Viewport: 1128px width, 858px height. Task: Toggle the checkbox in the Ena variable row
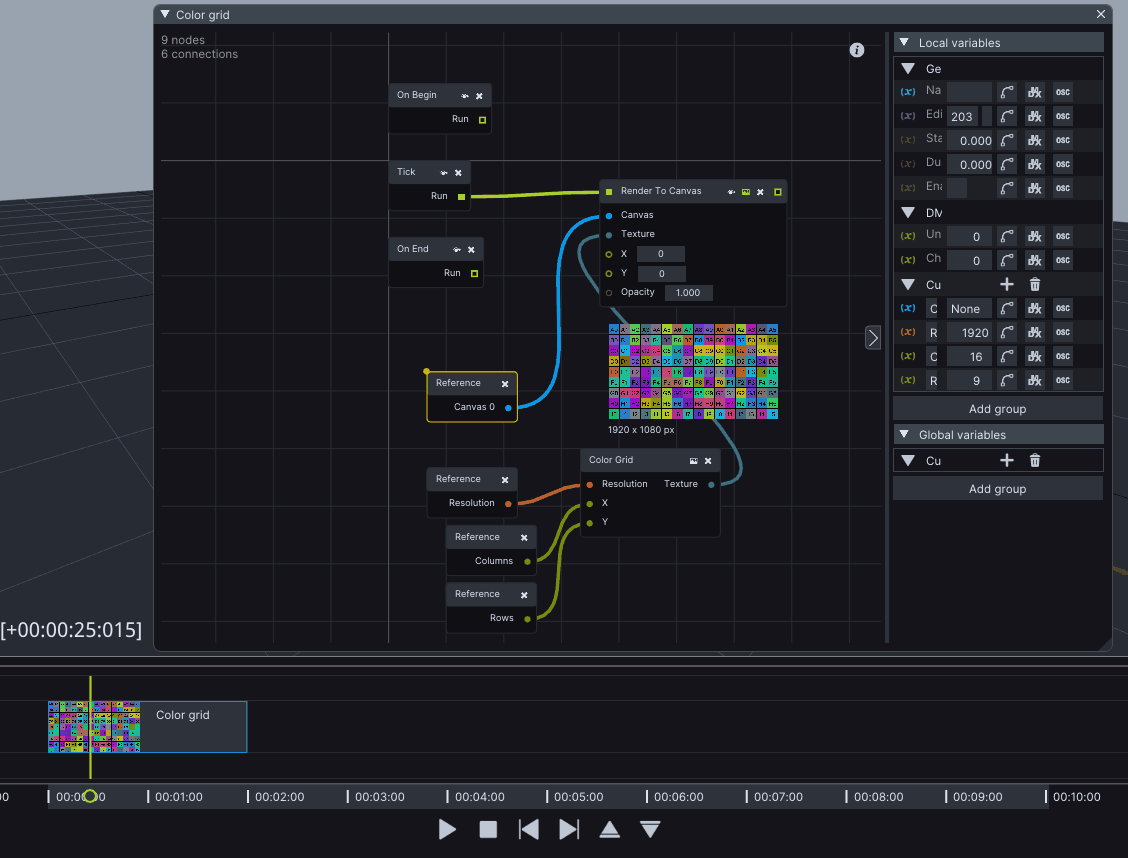click(x=957, y=188)
